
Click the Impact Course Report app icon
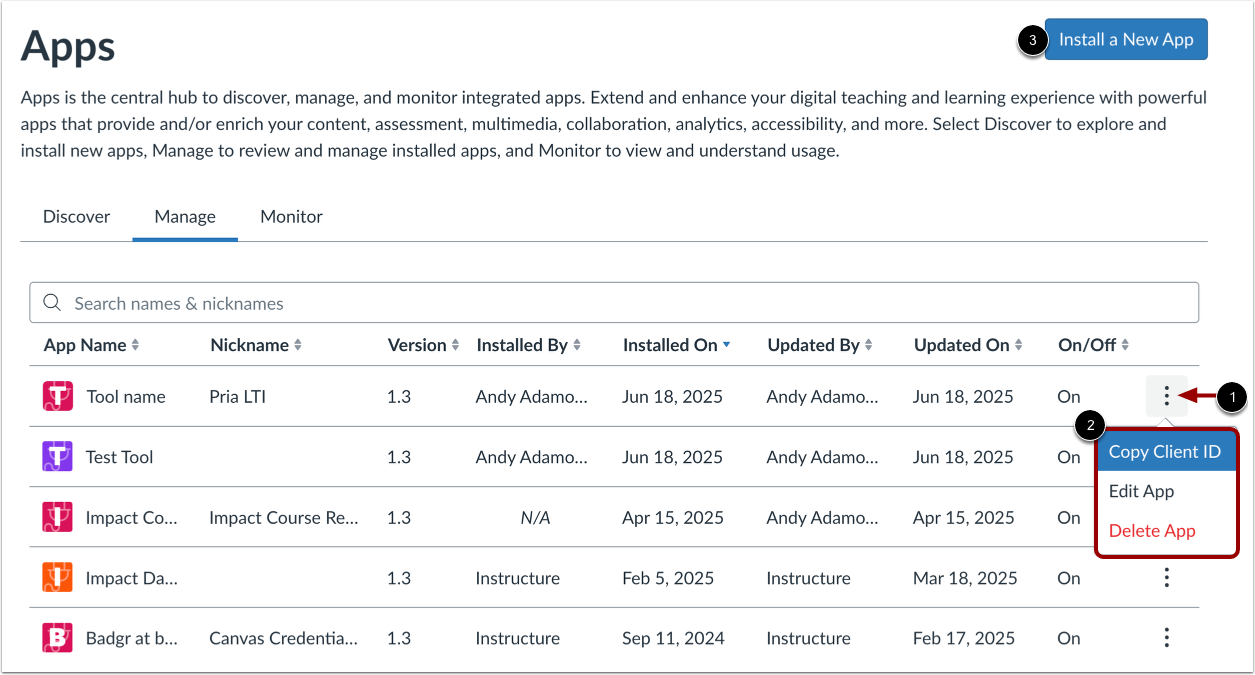point(58,518)
